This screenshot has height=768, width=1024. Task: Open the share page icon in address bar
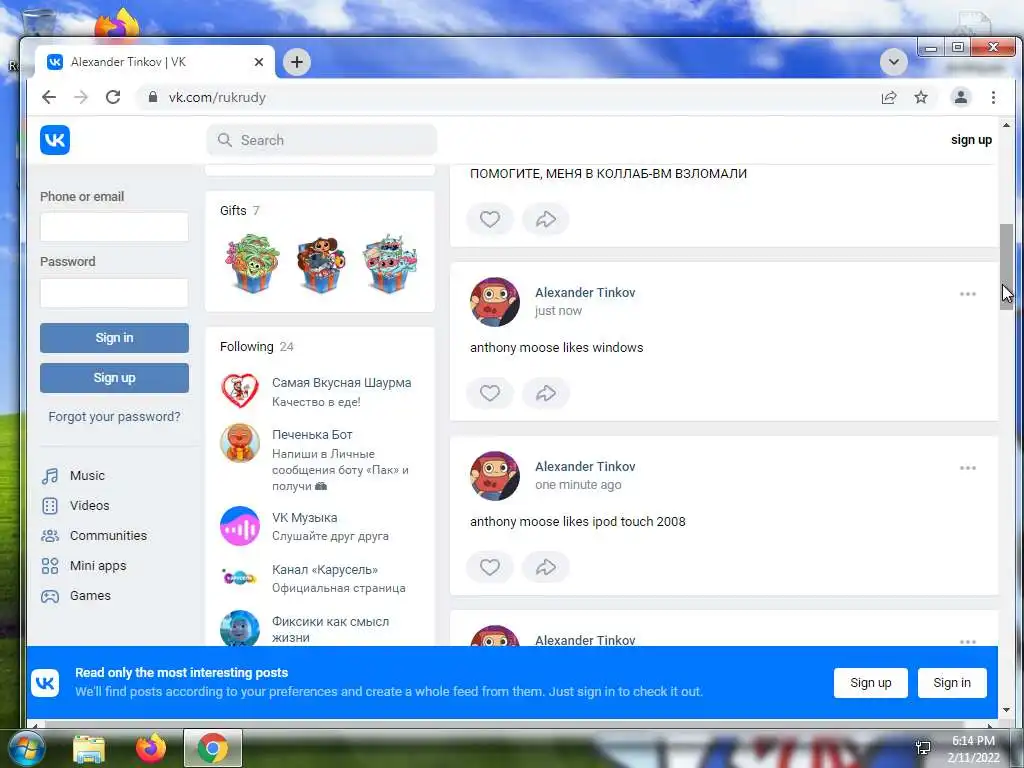[889, 97]
